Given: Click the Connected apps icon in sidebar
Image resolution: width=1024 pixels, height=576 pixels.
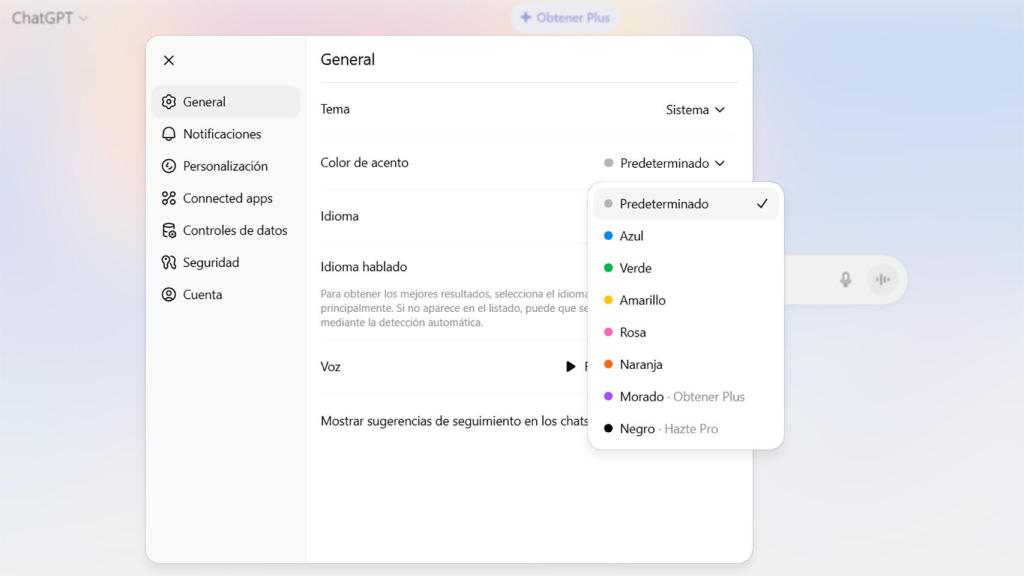Looking at the screenshot, I should tap(169, 198).
